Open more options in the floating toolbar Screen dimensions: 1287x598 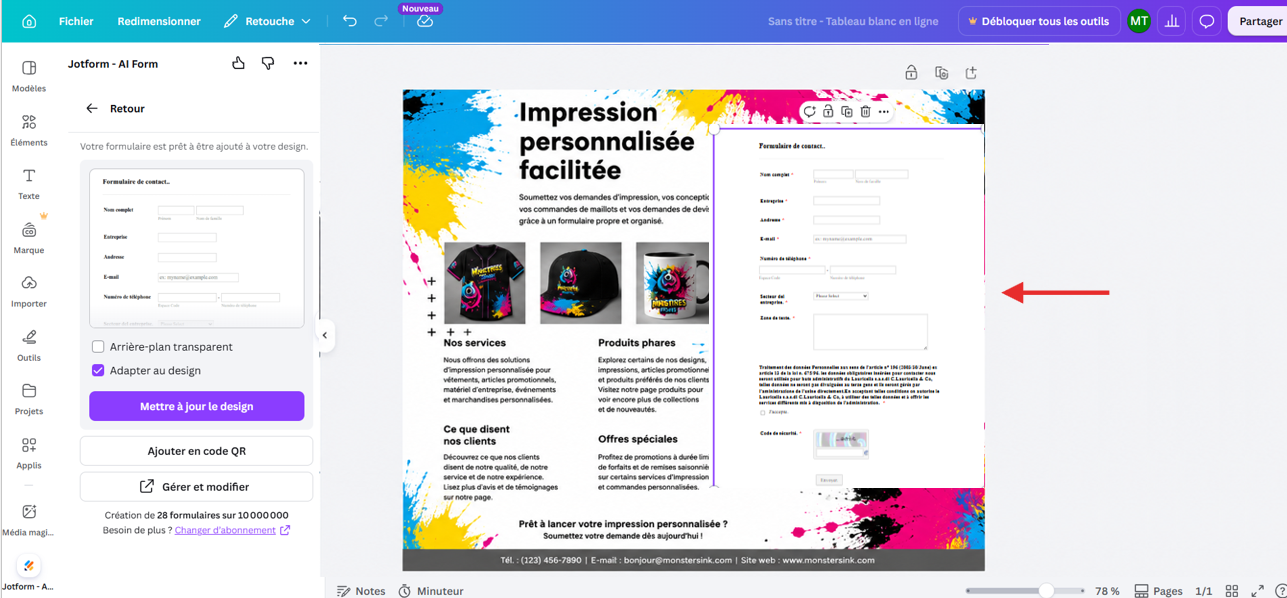tap(884, 112)
